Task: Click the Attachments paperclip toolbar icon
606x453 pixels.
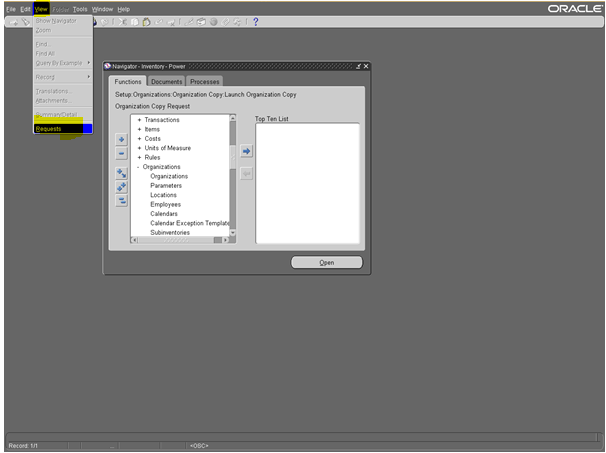Action: tap(225, 22)
